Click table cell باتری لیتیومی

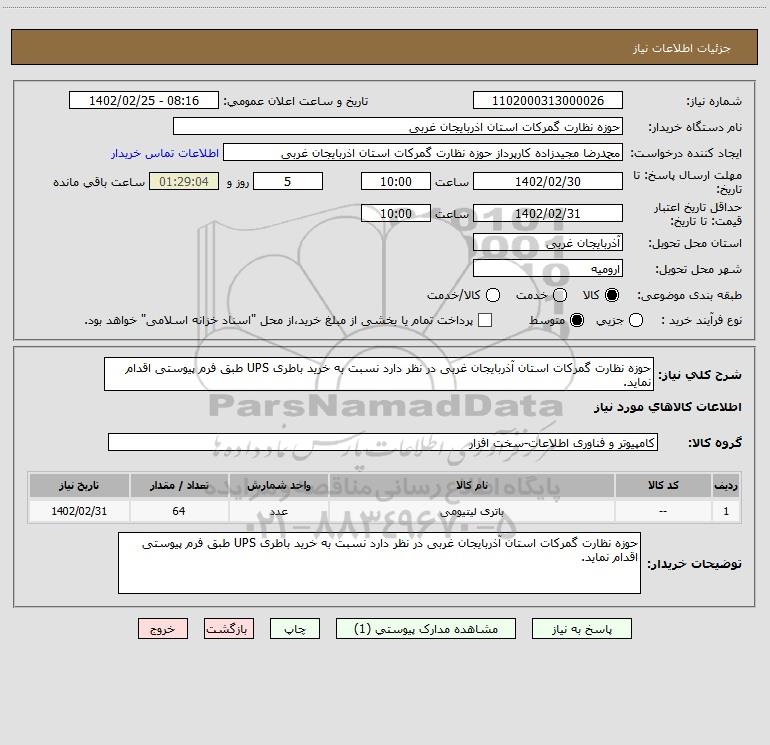click(471, 511)
